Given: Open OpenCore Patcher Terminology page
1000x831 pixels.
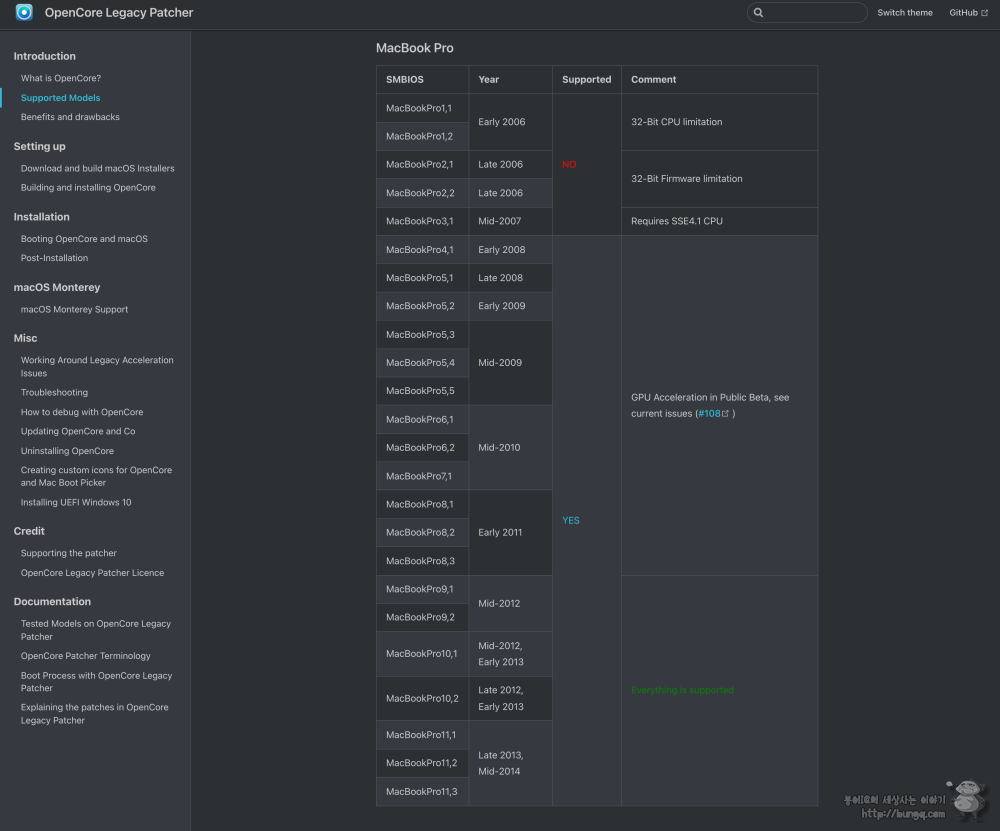Looking at the screenshot, I should 85,656.
